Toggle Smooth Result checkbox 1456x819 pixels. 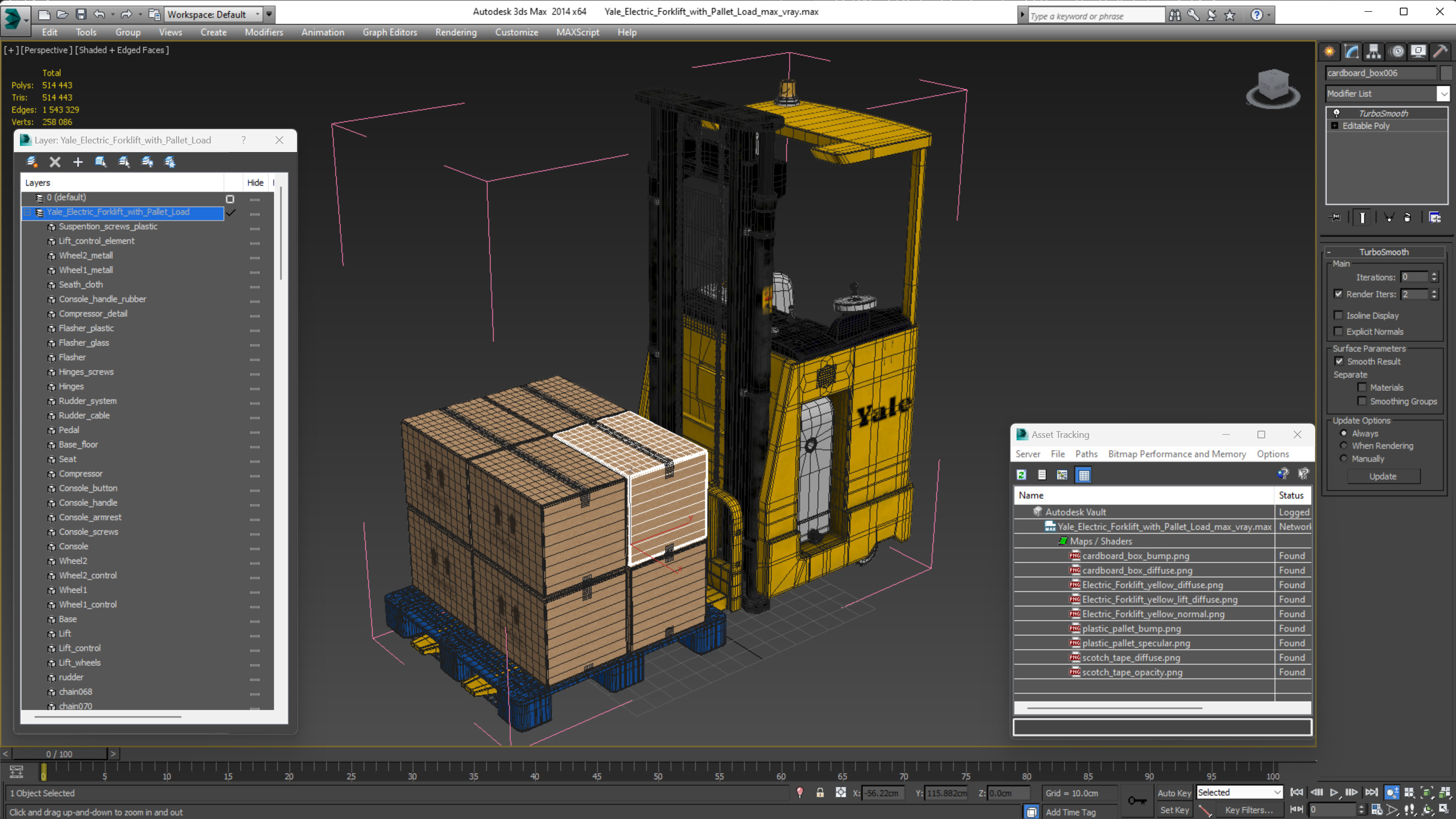coord(1339,361)
